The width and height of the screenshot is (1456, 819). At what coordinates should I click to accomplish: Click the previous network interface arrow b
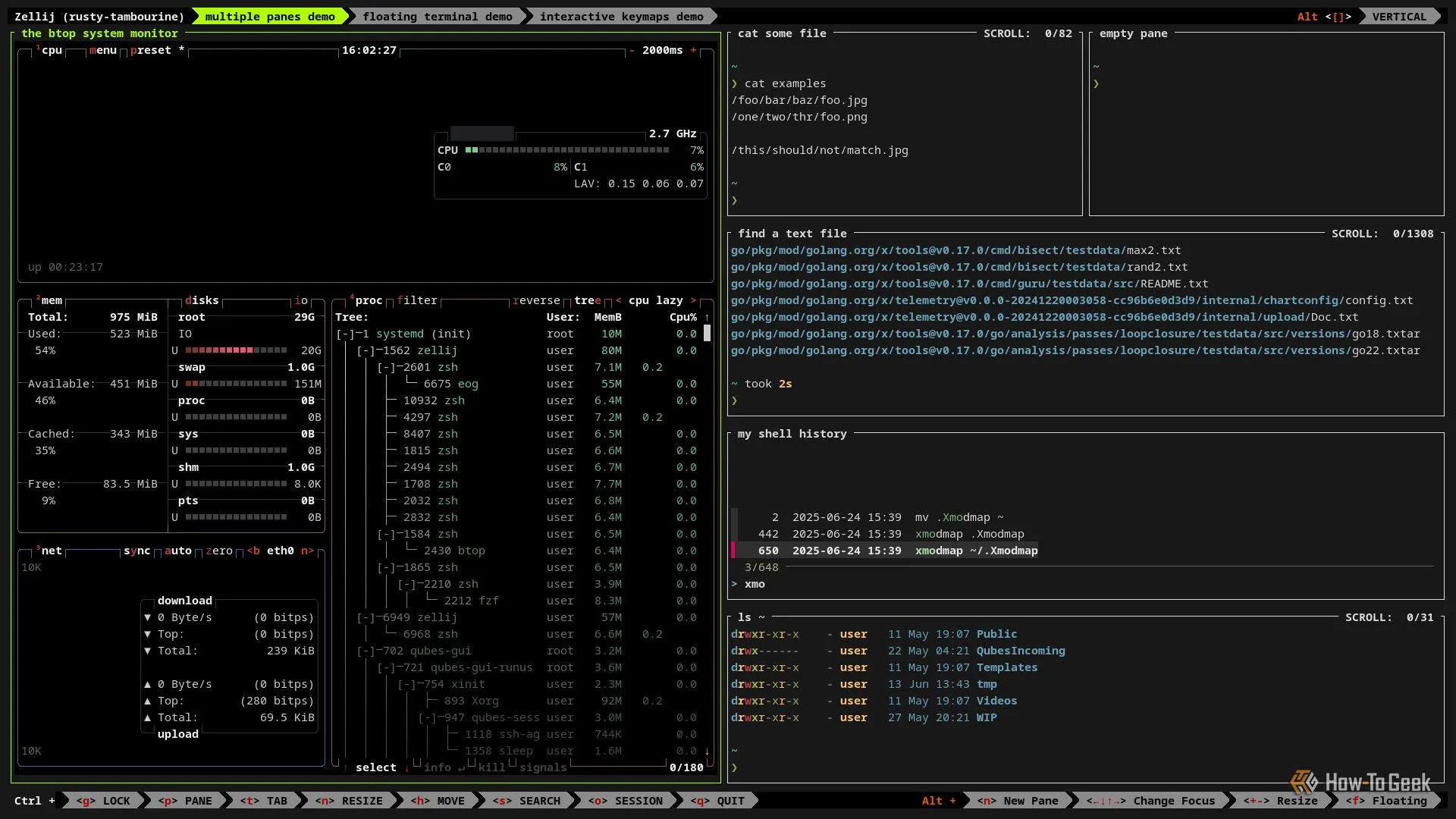click(x=253, y=551)
